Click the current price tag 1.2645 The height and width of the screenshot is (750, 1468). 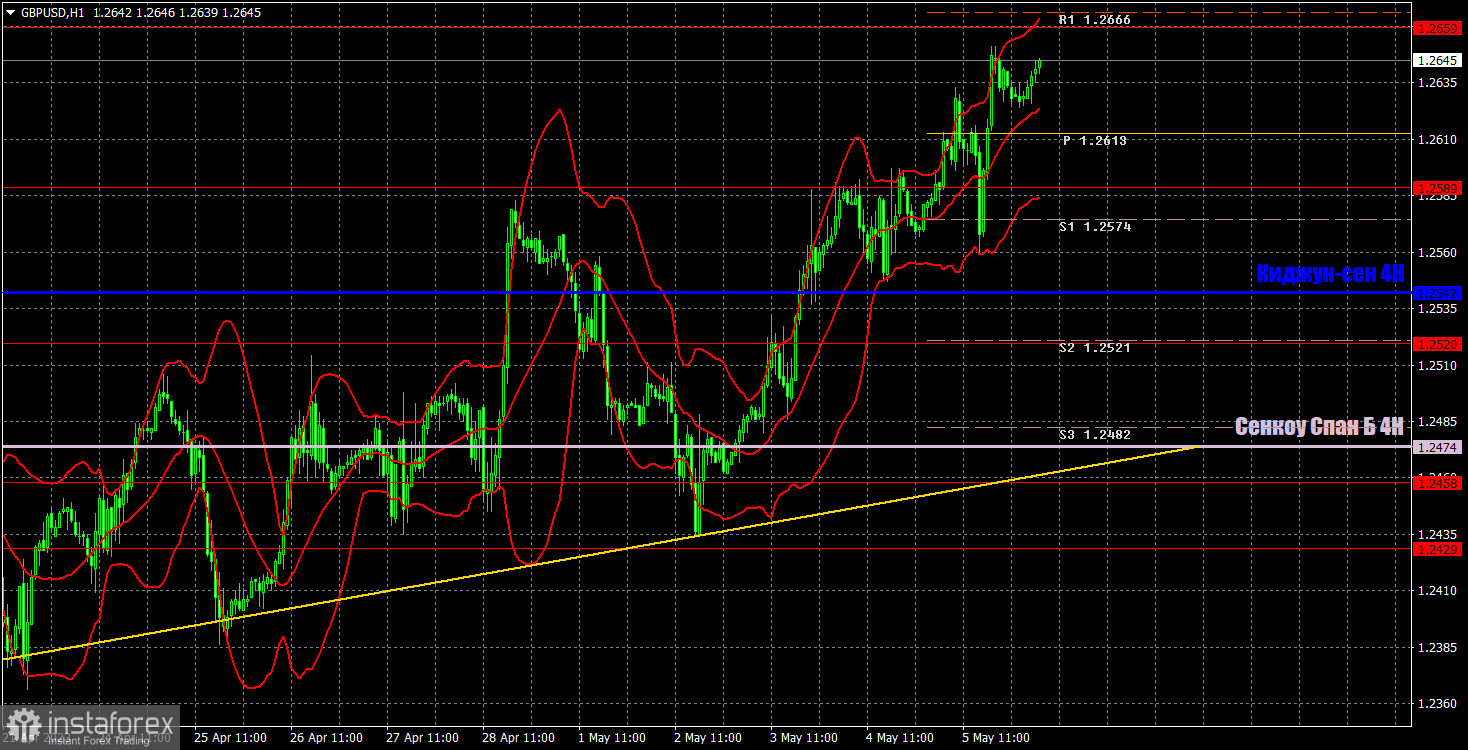click(x=1438, y=61)
